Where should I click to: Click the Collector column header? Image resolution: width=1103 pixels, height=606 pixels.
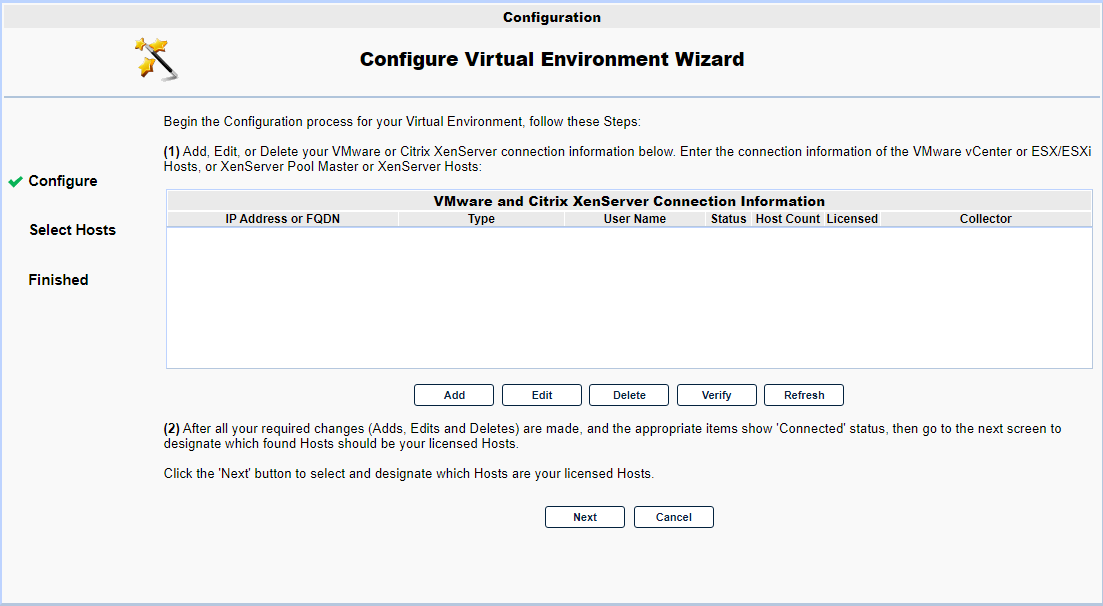point(985,219)
